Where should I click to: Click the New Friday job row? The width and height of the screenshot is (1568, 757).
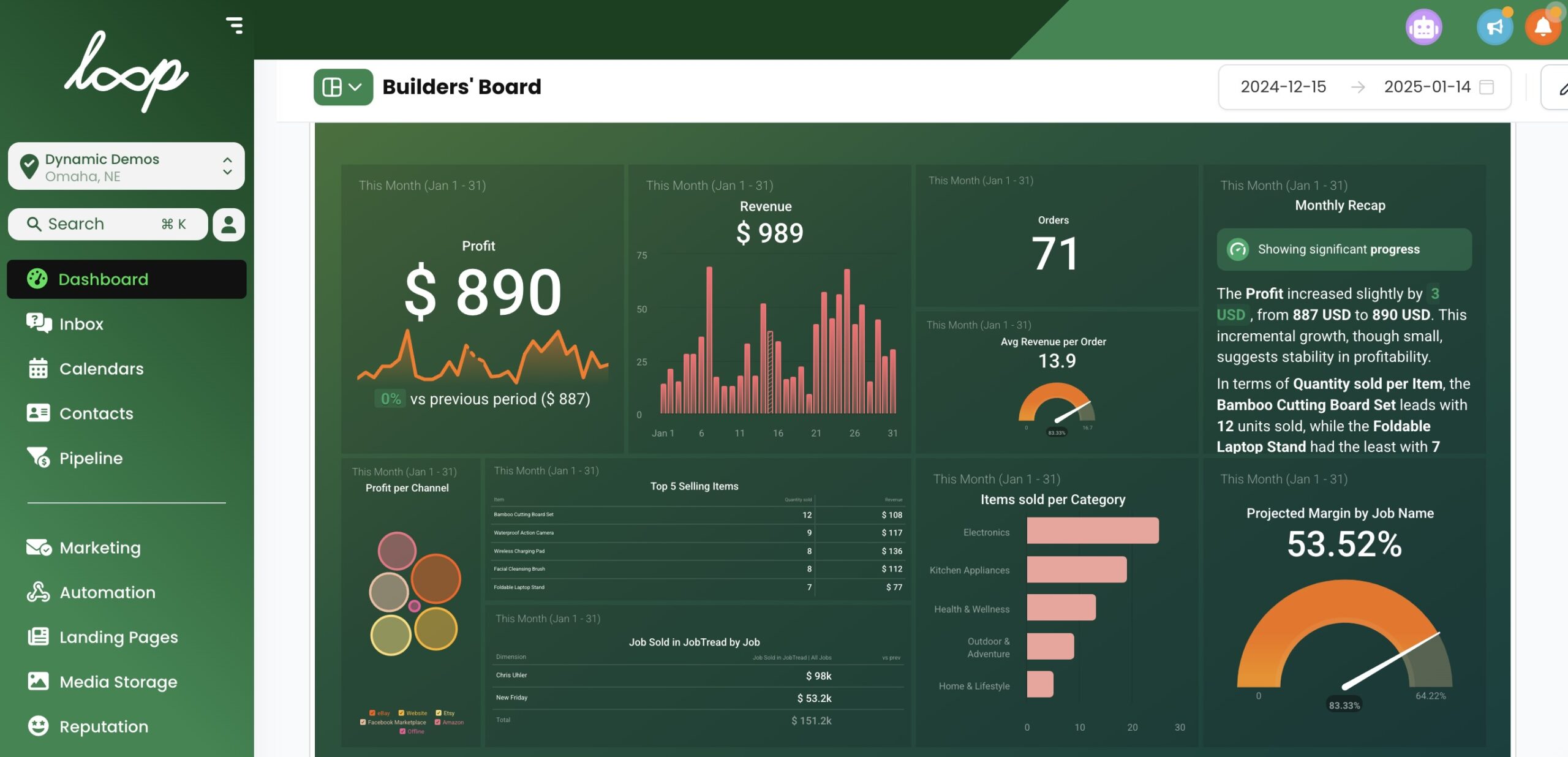click(698, 698)
